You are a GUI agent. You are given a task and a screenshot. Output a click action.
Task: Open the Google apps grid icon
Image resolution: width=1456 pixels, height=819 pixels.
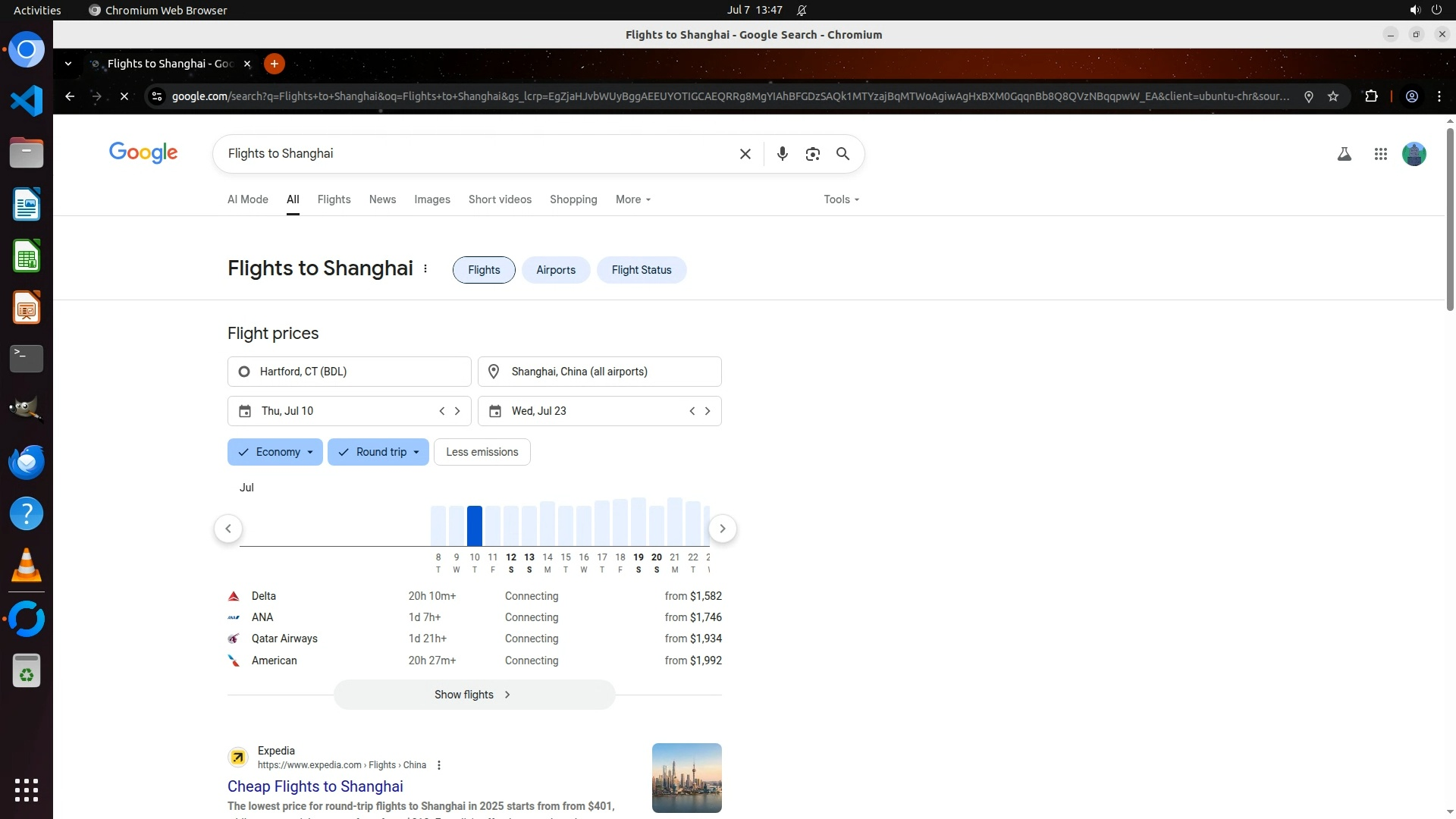click(1380, 154)
